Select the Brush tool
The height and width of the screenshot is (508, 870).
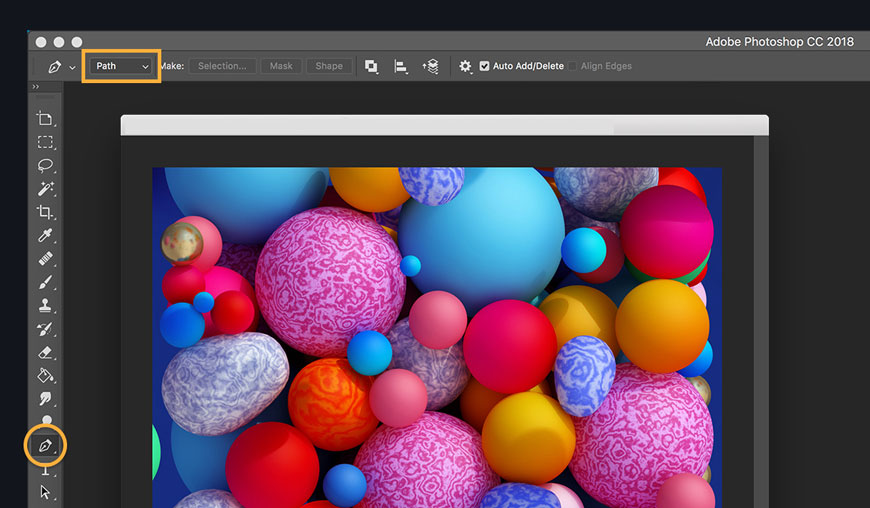(x=45, y=282)
